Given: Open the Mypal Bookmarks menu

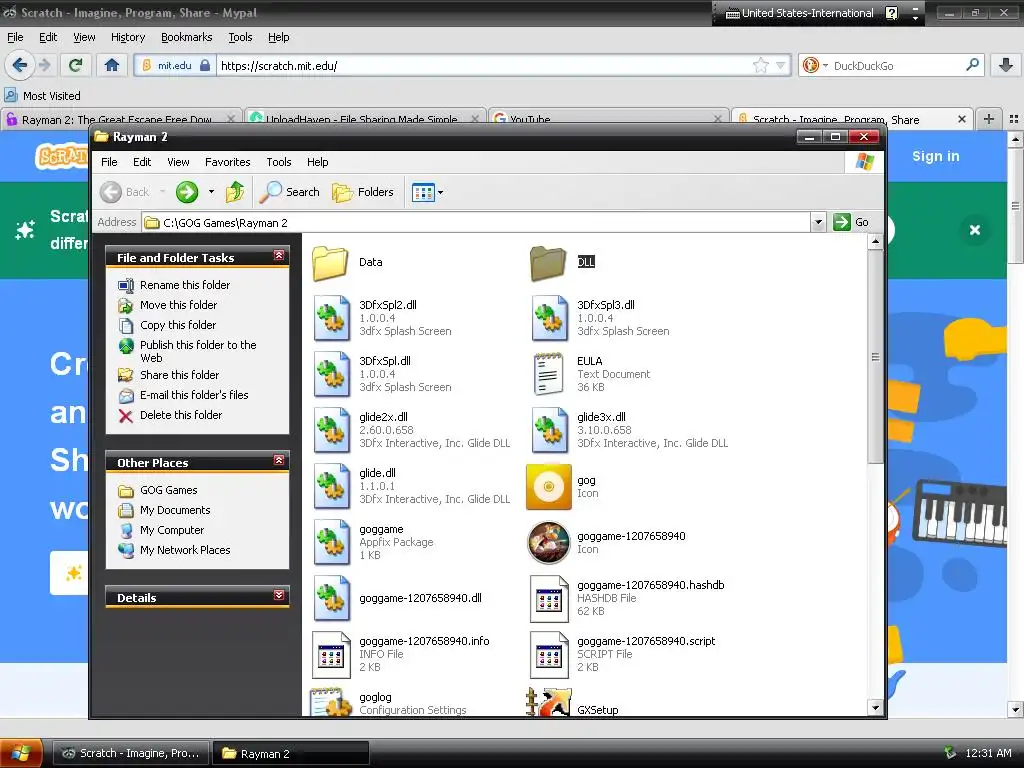Looking at the screenshot, I should 187,37.
